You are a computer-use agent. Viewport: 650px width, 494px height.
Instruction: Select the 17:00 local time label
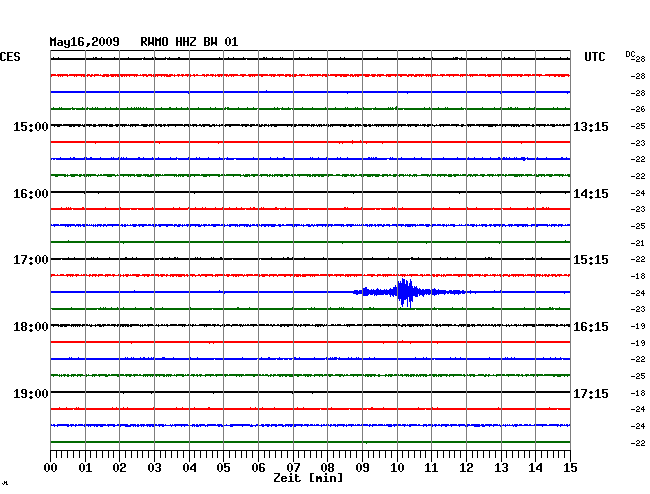[31, 260]
